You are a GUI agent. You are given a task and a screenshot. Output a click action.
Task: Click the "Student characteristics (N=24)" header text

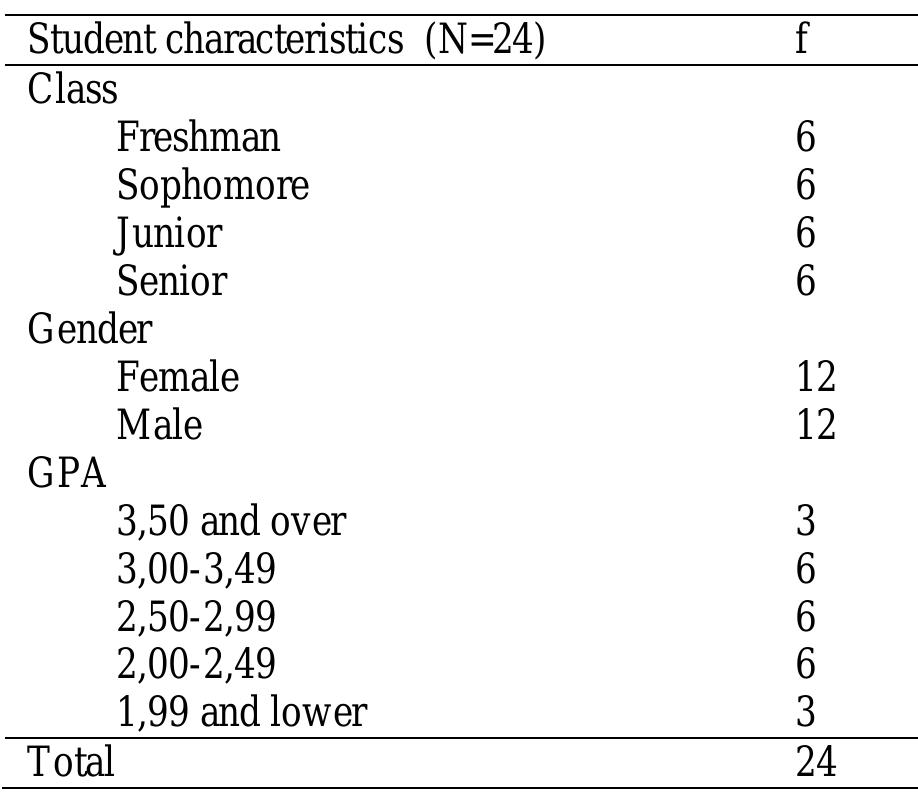point(286,43)
